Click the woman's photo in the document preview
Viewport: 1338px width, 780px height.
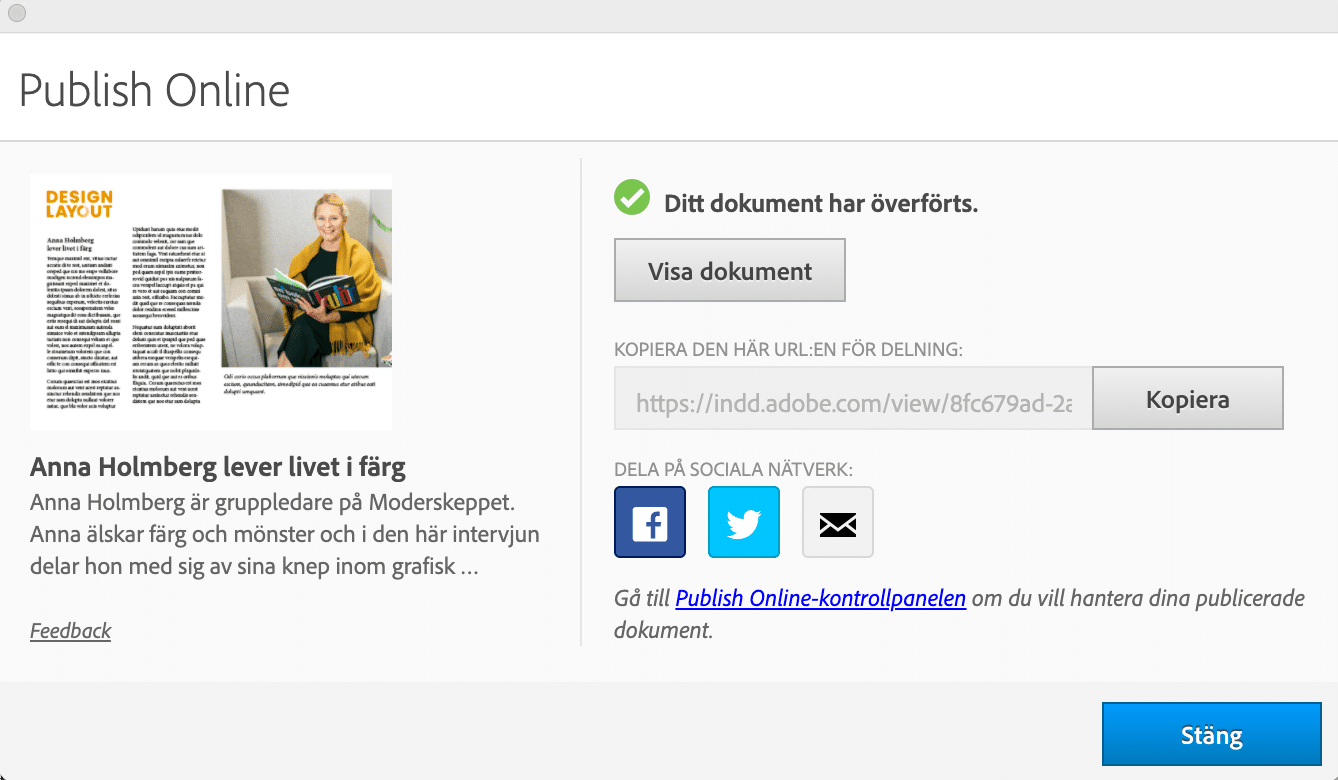(x=306, y=277)
